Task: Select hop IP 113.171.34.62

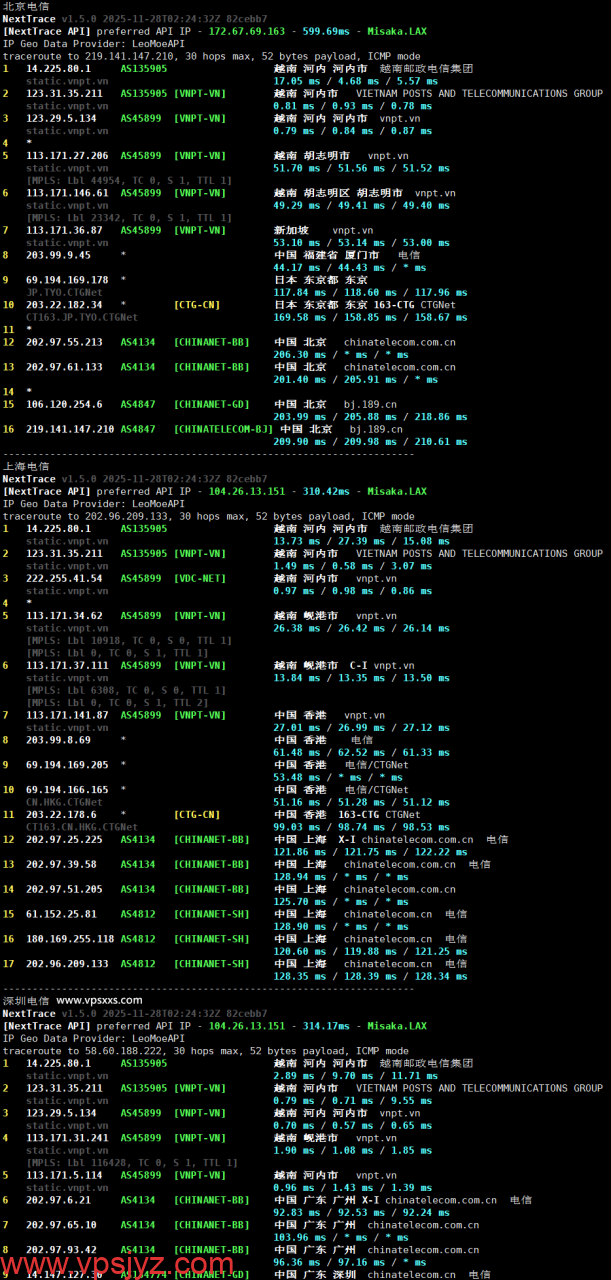Action: (x=64, y=616)
